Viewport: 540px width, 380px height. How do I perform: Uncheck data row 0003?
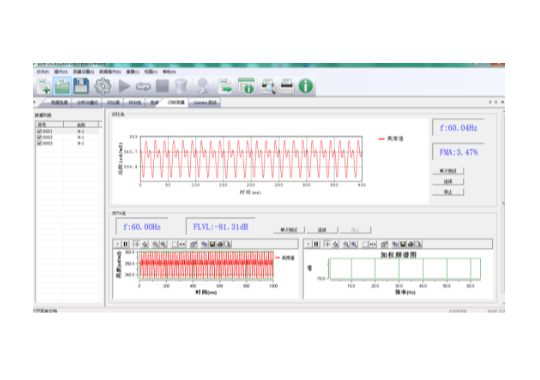[x=39, y=143]
